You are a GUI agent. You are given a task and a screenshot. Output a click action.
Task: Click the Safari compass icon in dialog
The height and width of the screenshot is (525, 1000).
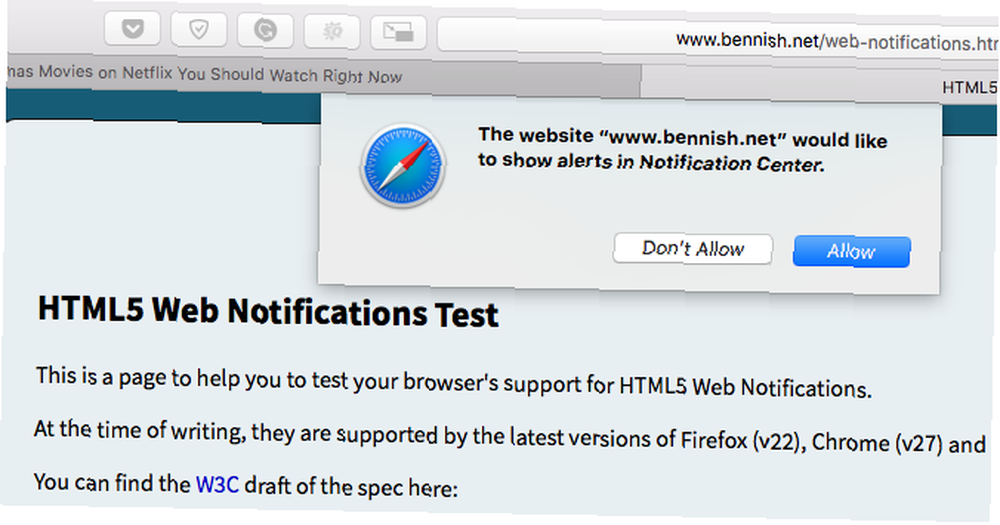[402, 166]
